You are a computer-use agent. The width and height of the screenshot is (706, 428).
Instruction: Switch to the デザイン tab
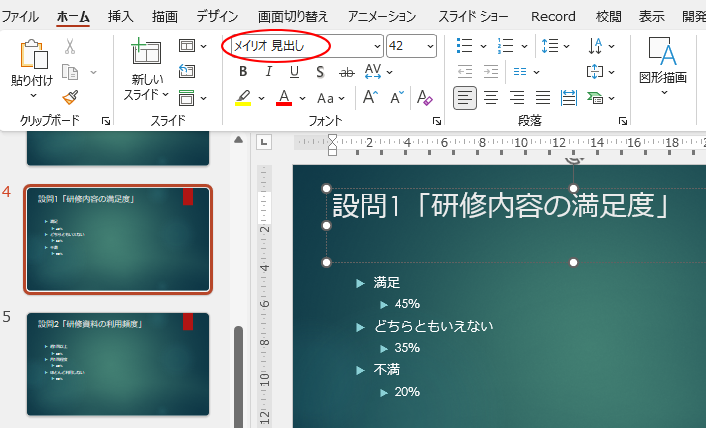(217, 17)
